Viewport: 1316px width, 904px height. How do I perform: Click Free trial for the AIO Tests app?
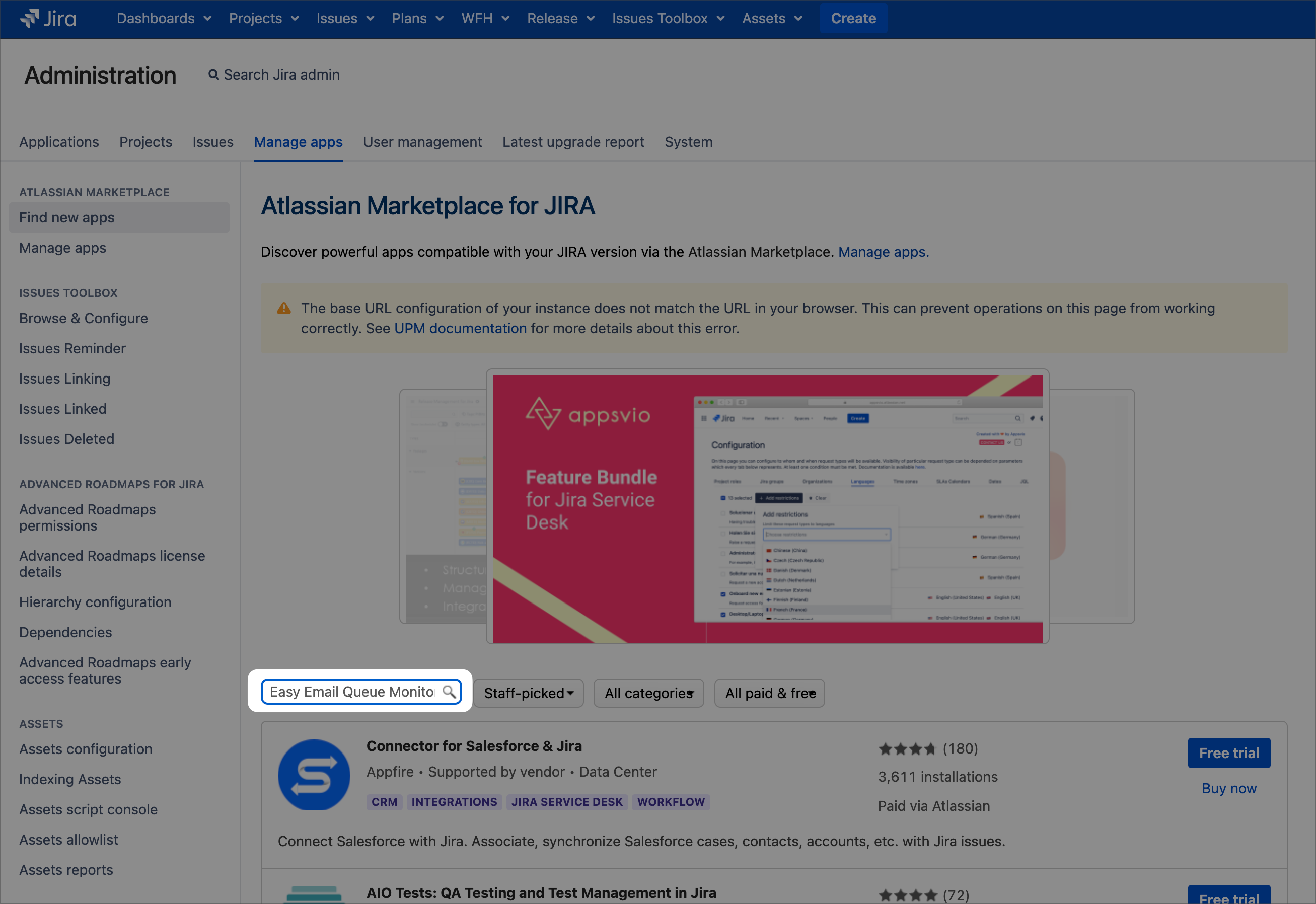(1229, 895)
